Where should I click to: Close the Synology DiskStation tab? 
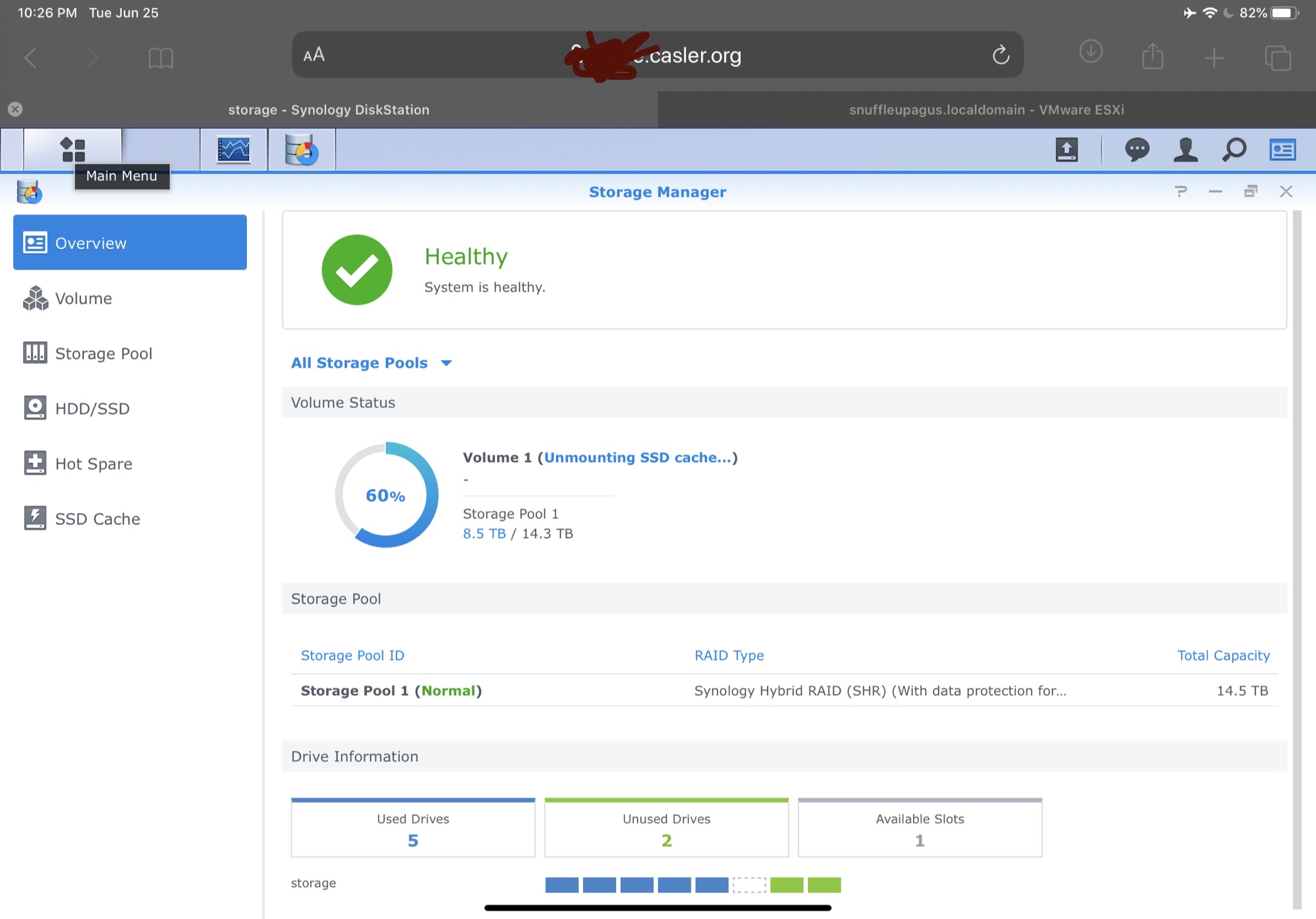click(x=15, y=110)
